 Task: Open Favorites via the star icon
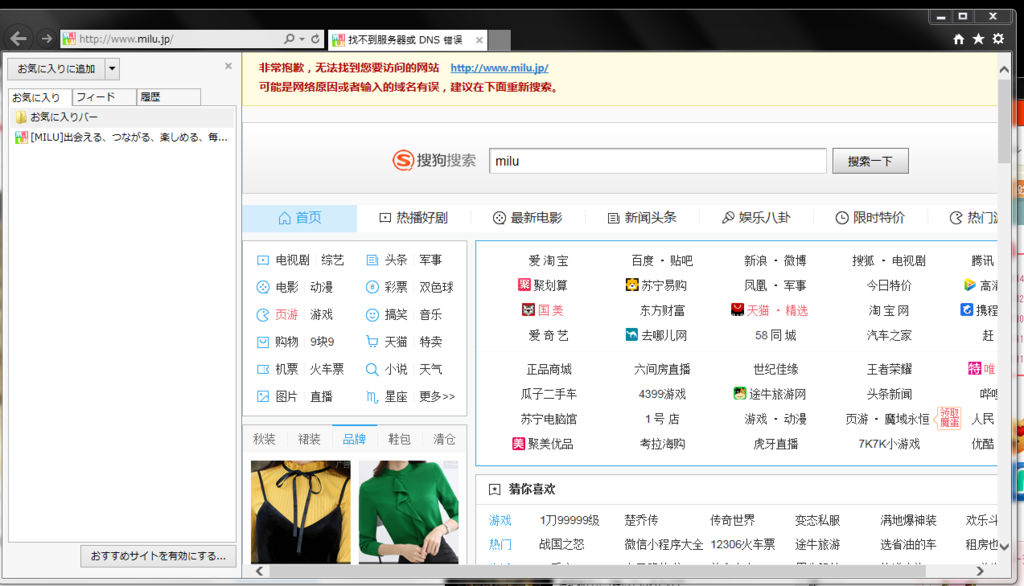pyautogui.click(x=978, y=39)
